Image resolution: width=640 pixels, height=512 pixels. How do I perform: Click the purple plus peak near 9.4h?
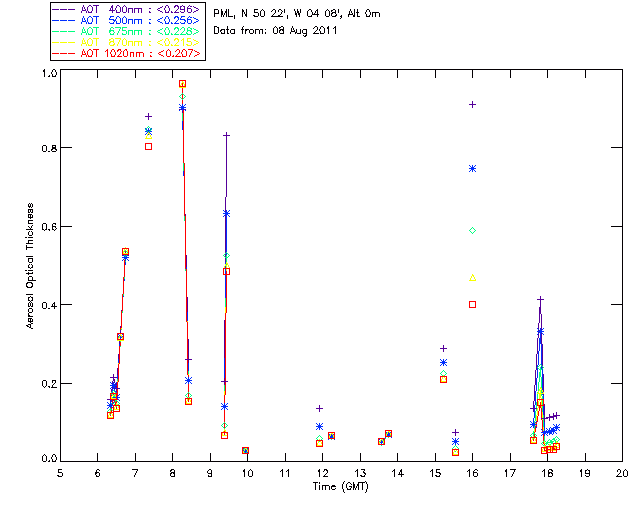226,135
